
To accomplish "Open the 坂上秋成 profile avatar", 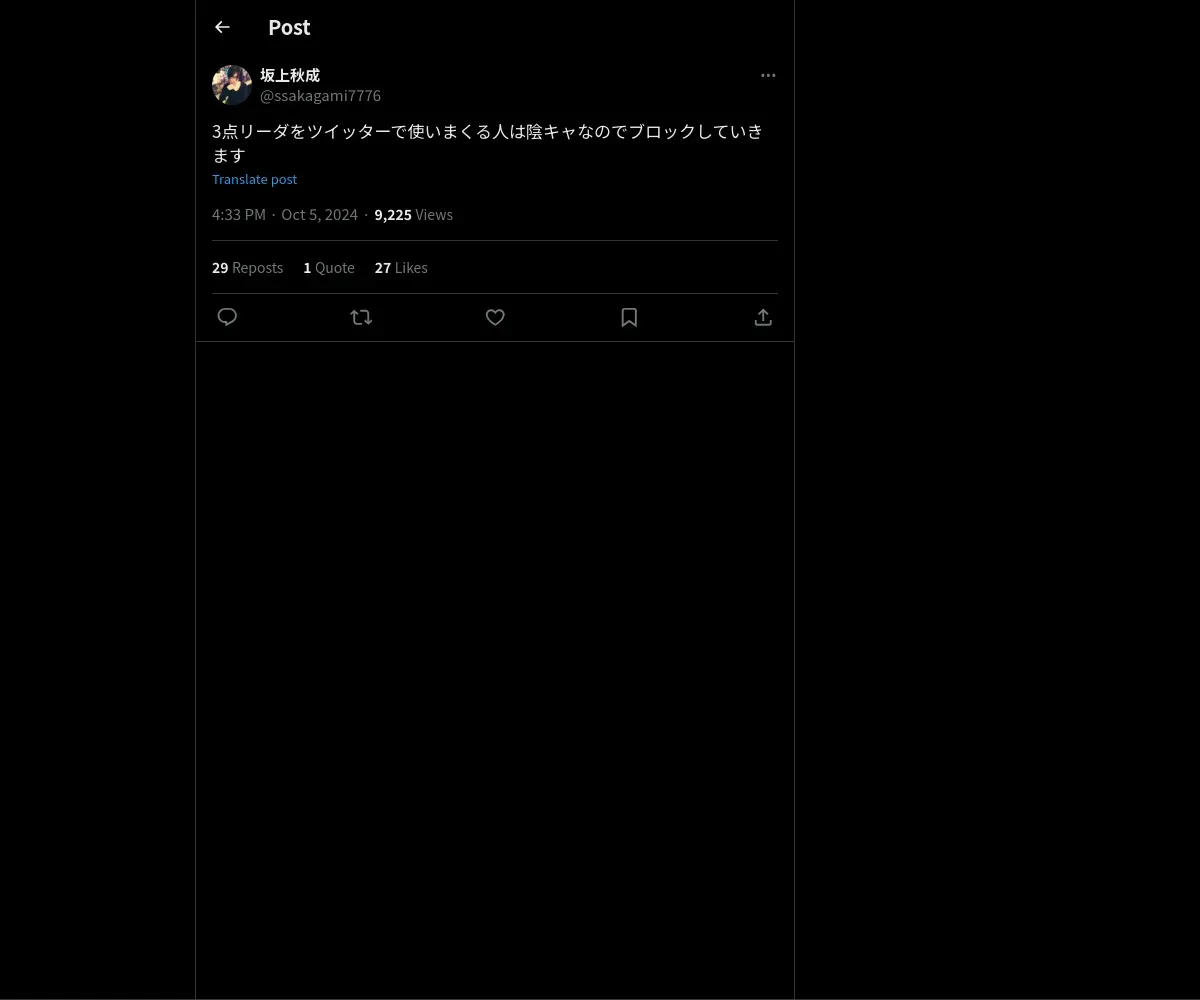I will 232,85.
